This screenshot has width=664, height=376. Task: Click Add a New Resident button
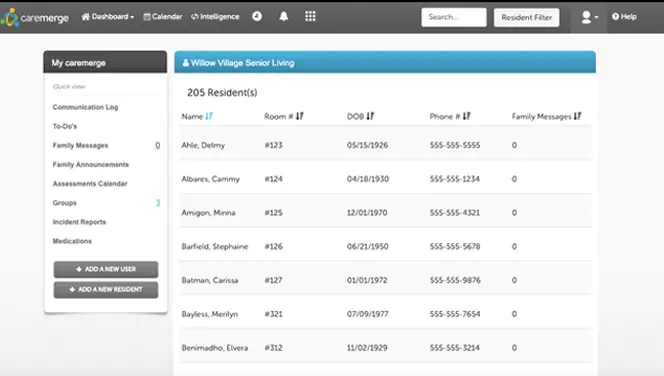pos(106,290)
